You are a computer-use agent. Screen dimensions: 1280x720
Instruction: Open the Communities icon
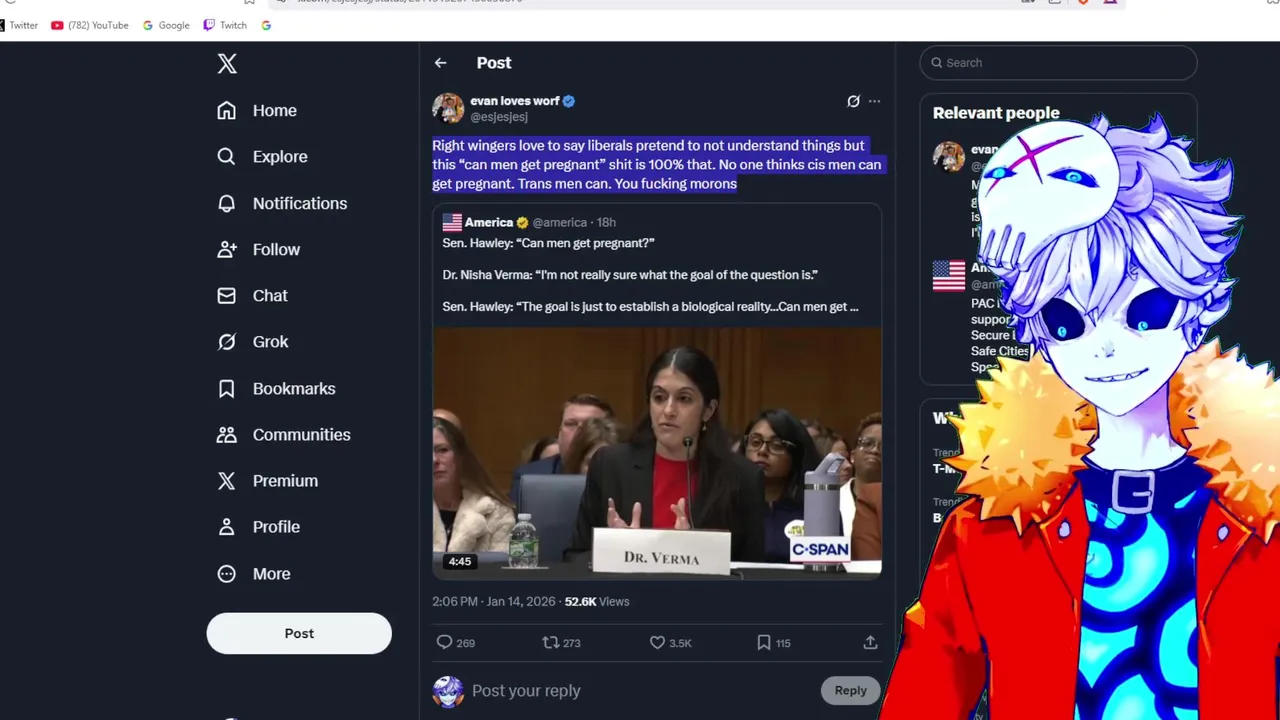[227, 435]
